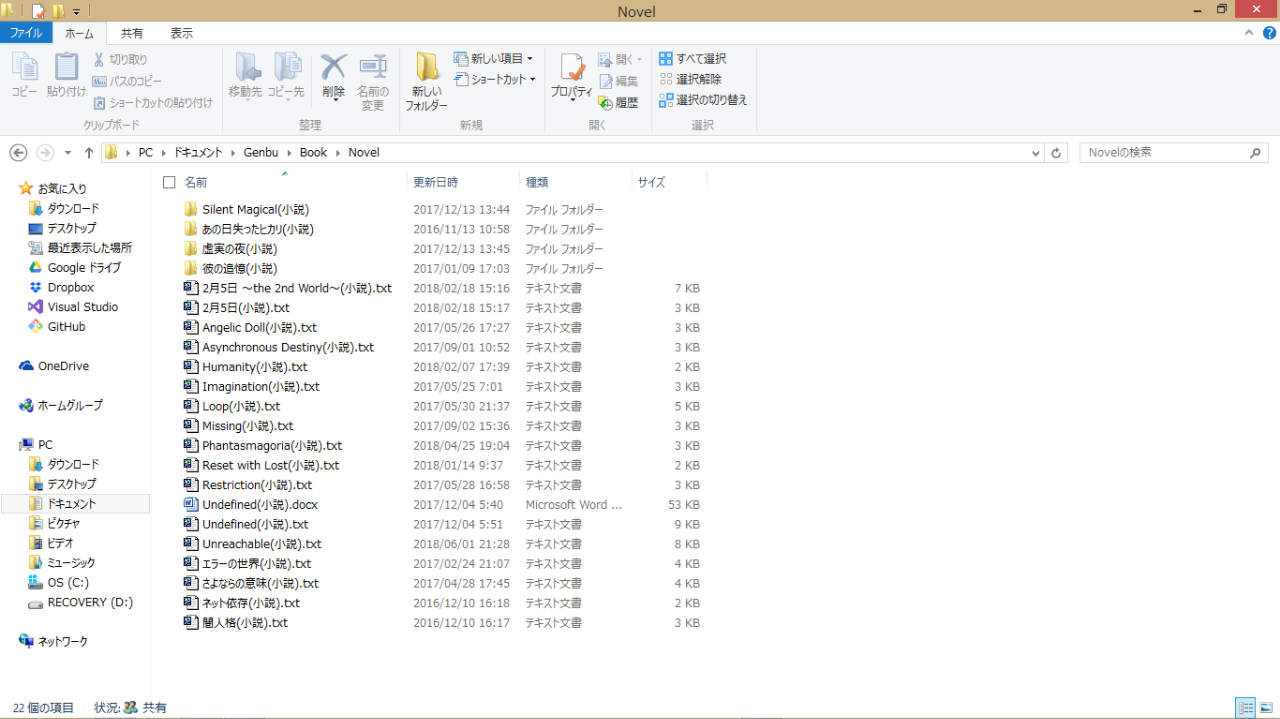Open the address bar history dropdown
Viewport: 1280px width, 719px height.
[1035, 153]
